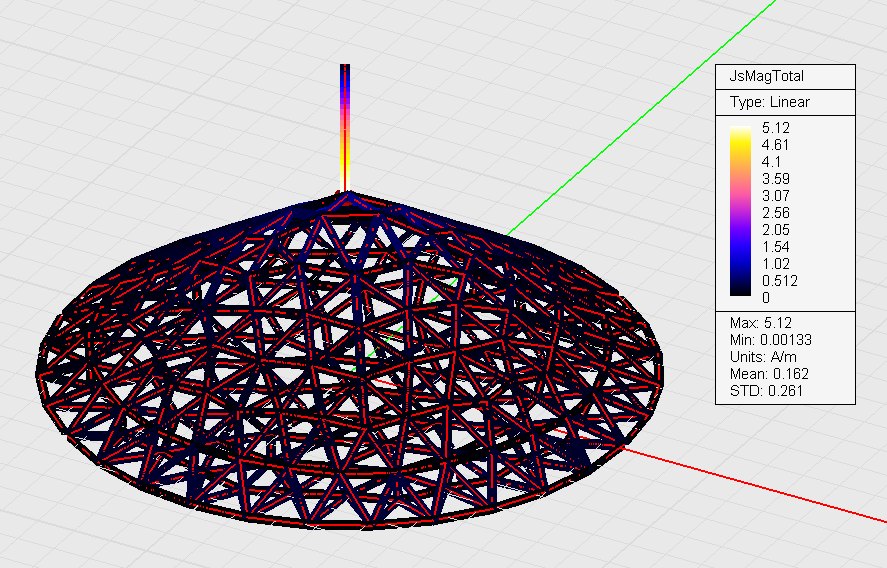Click the color gradient bar in legend

click(741, 212)
